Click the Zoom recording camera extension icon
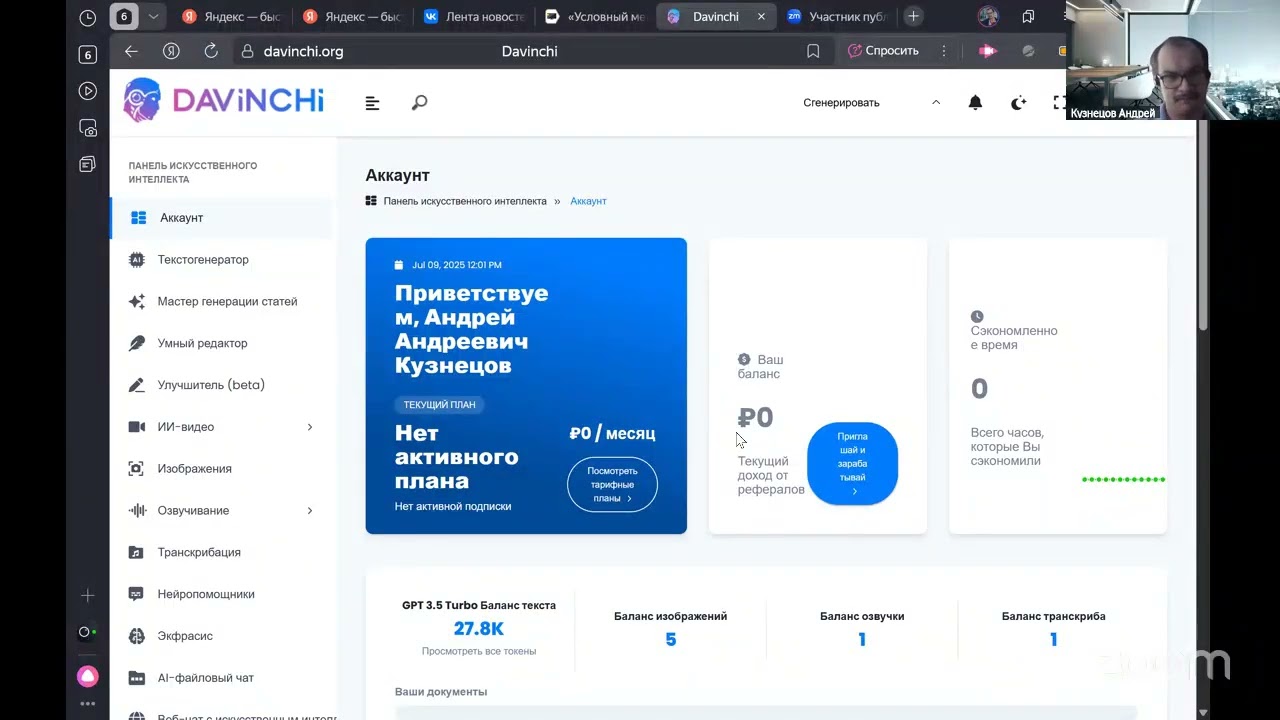Viewport: 1280px width, 720px height. click(x=988, y=51)
